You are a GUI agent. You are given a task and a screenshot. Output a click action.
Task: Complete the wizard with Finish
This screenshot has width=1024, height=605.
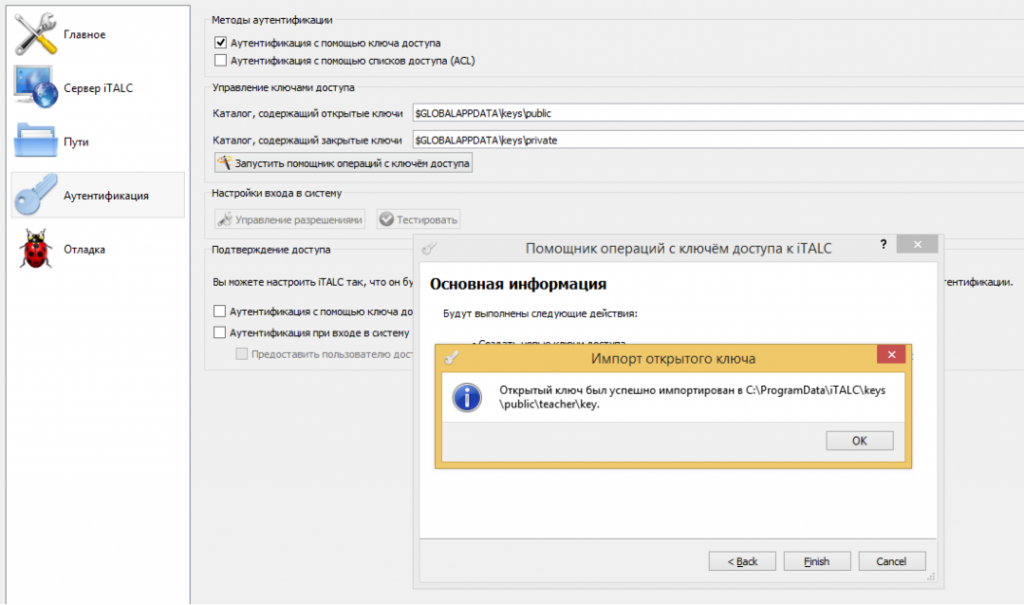coord(817,561)
